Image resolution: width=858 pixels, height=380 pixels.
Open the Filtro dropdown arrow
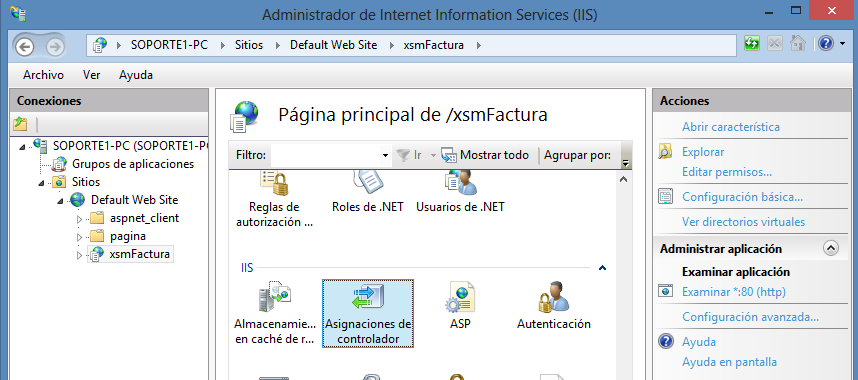click(x=385, y=156)
